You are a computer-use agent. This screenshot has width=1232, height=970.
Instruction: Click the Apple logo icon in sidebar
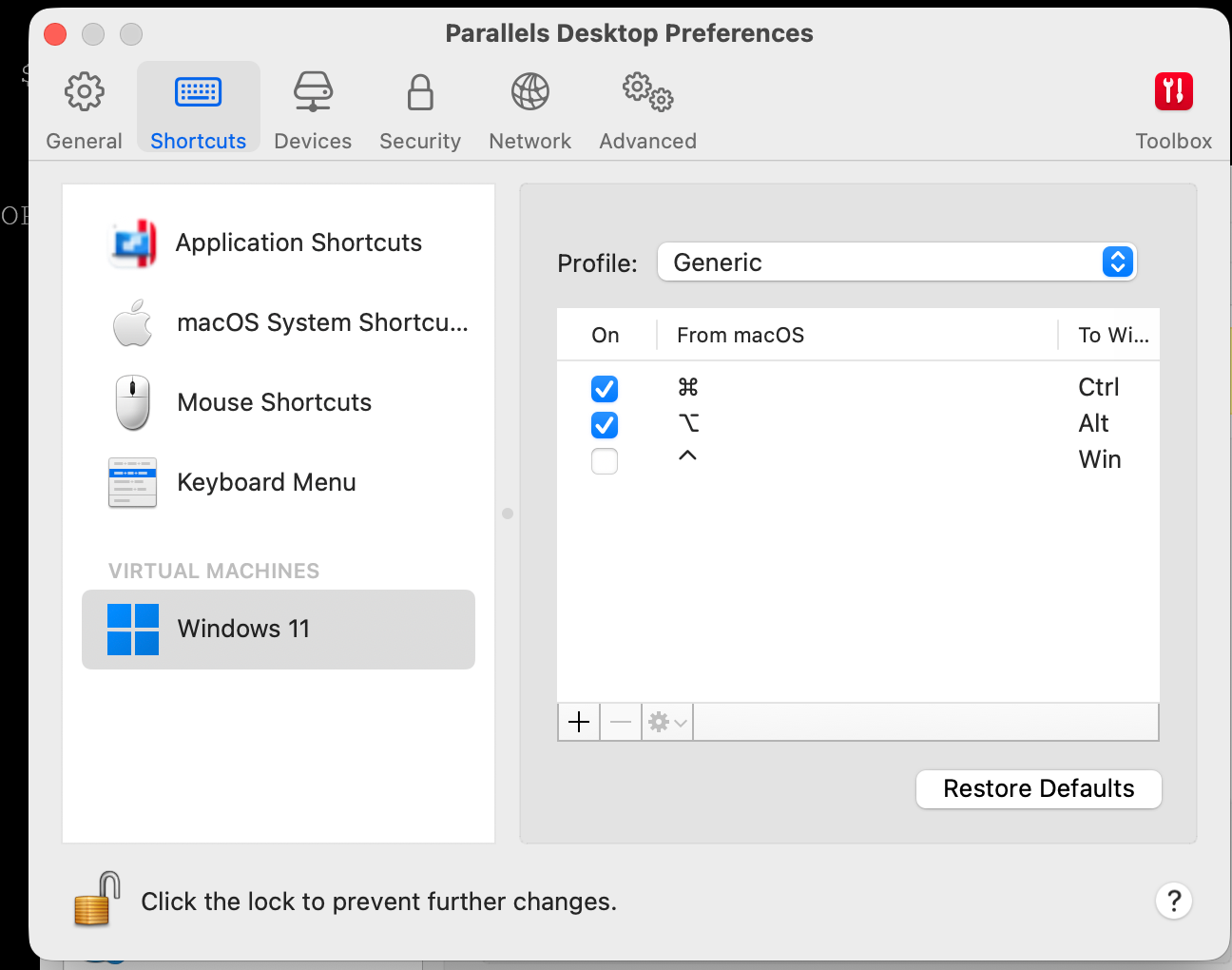132,322
